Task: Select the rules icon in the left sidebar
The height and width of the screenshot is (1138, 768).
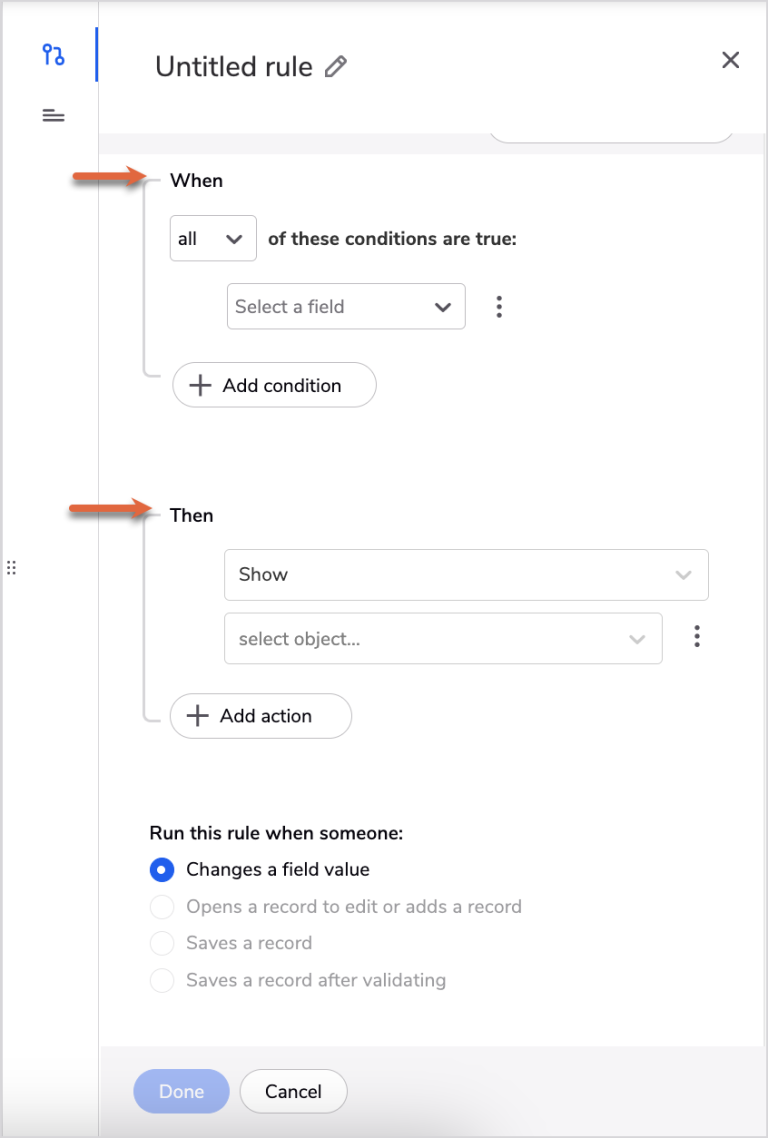Action: (52, 56)
